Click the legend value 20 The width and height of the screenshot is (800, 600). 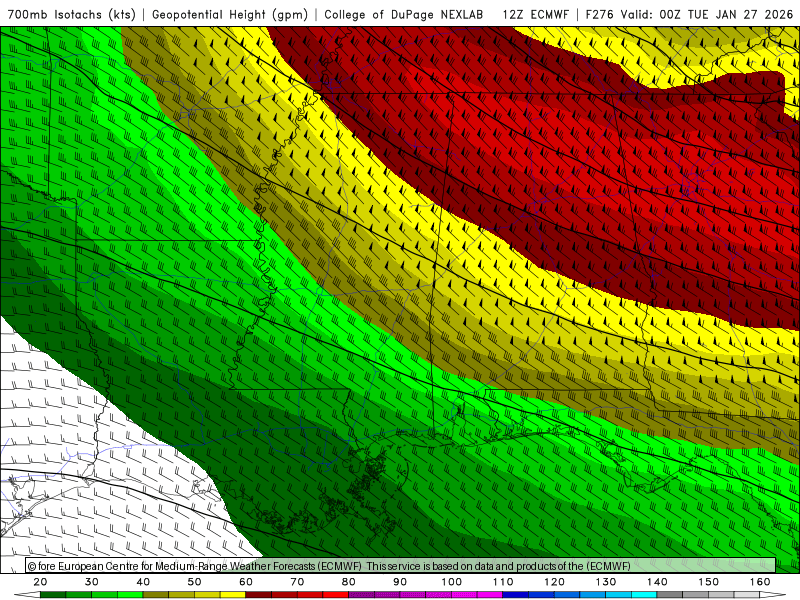(x=40, y=582)
